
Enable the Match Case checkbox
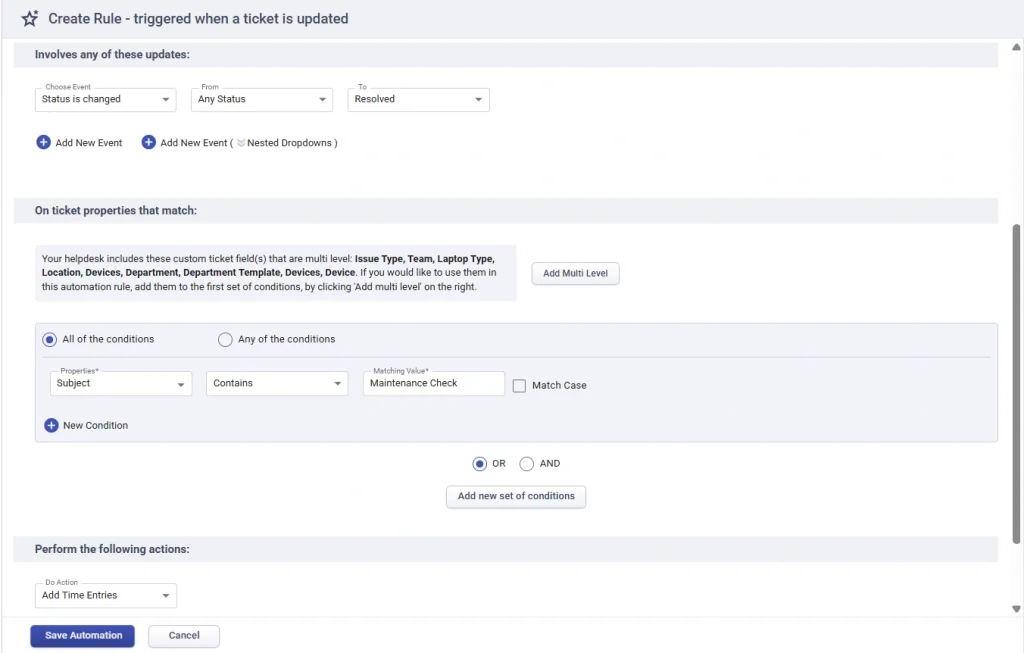pos(519,385)
